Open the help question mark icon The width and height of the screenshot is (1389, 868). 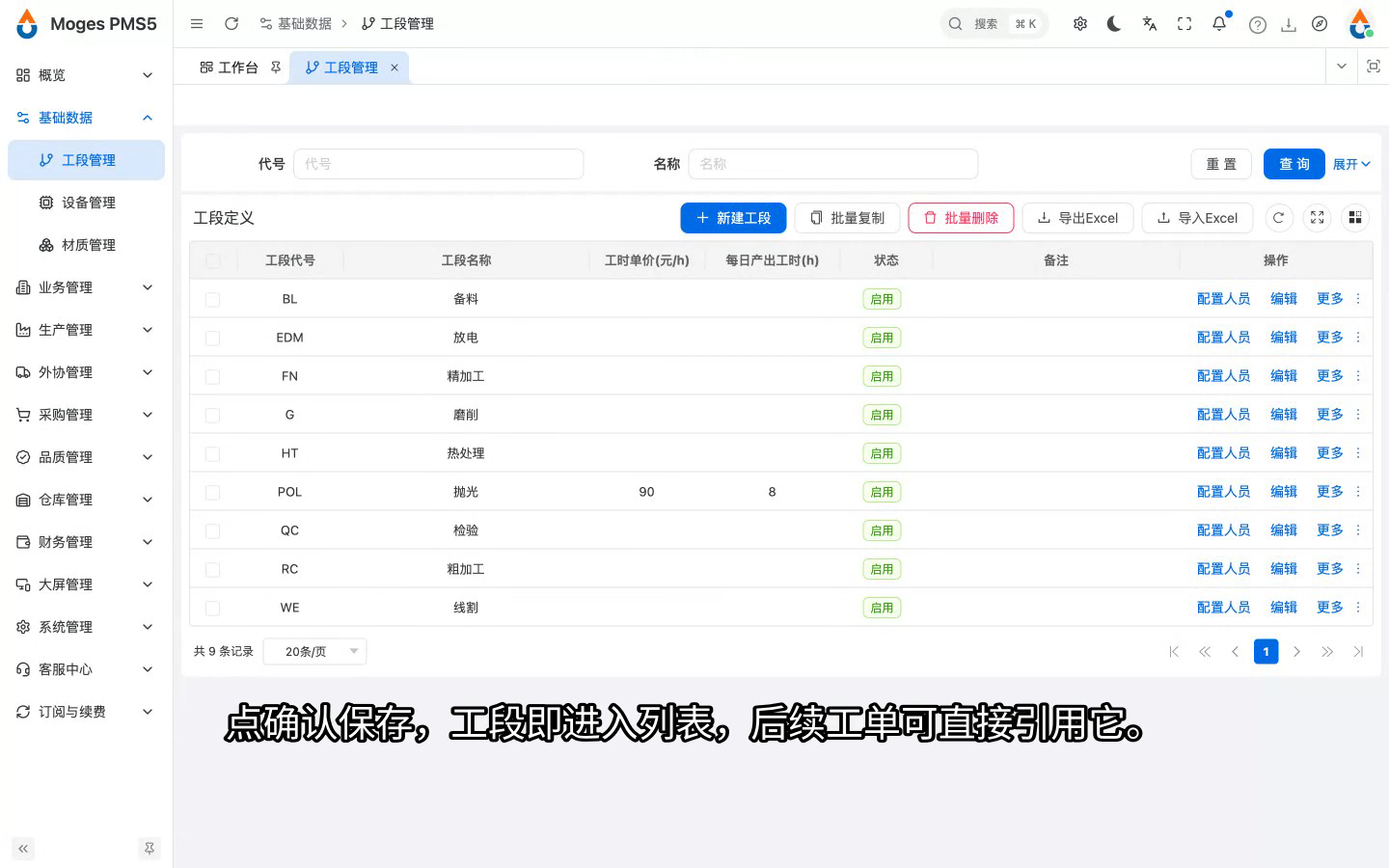tap(1258, 25)
